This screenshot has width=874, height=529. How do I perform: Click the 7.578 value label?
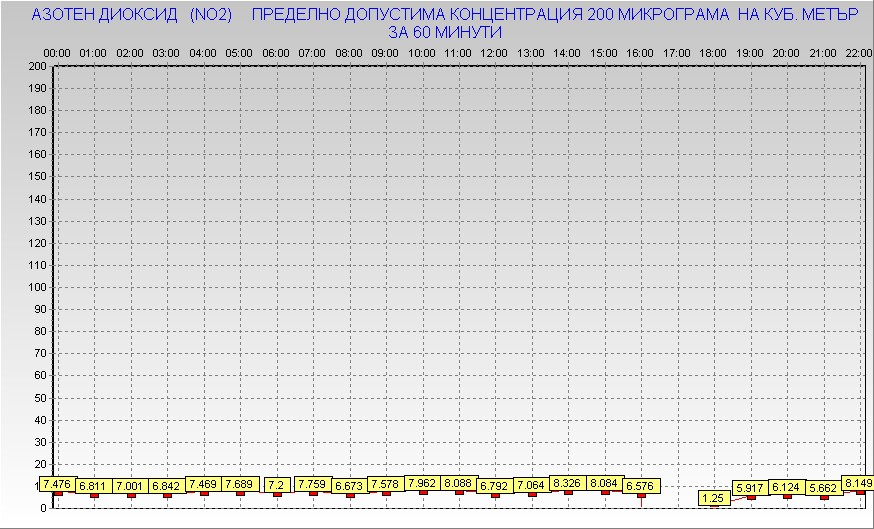(386, 484)
